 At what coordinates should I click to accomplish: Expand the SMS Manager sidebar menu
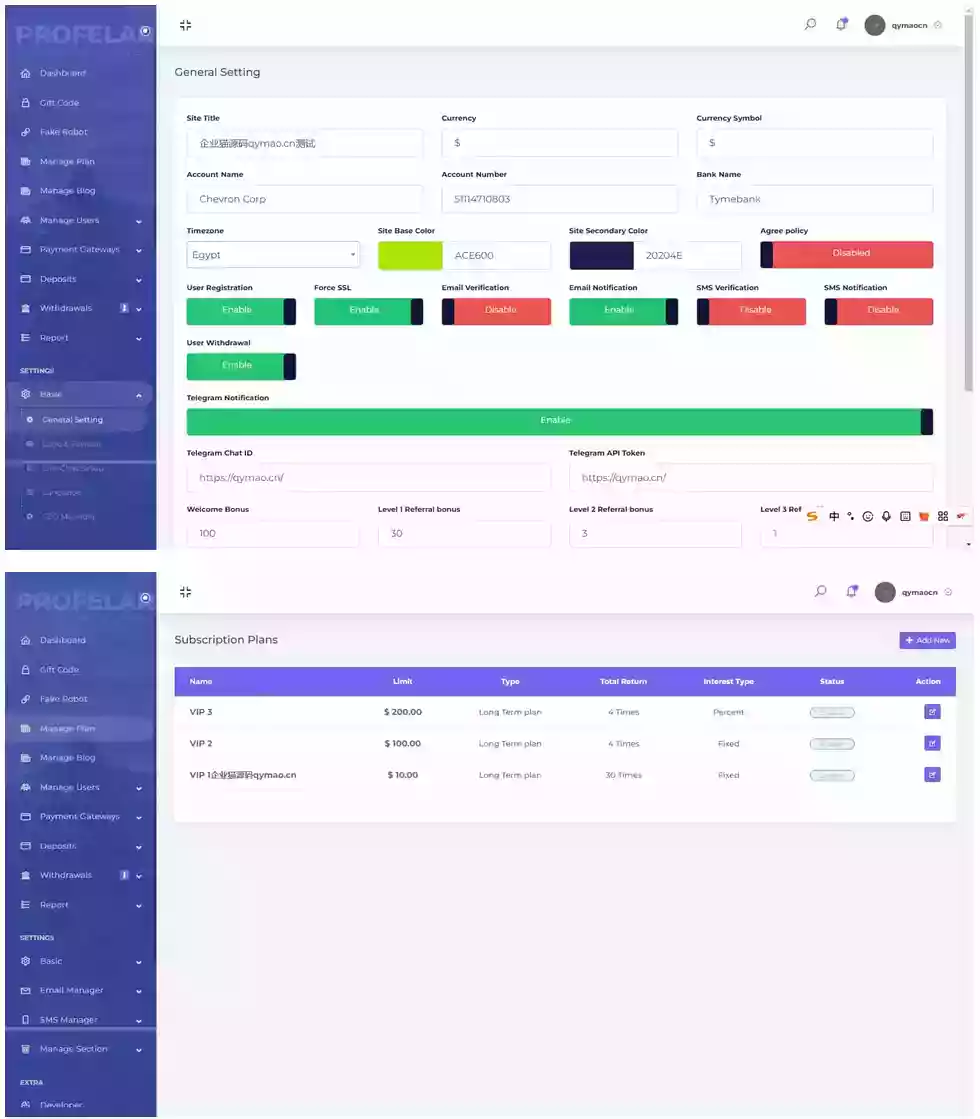click(x=139, y=1020)
